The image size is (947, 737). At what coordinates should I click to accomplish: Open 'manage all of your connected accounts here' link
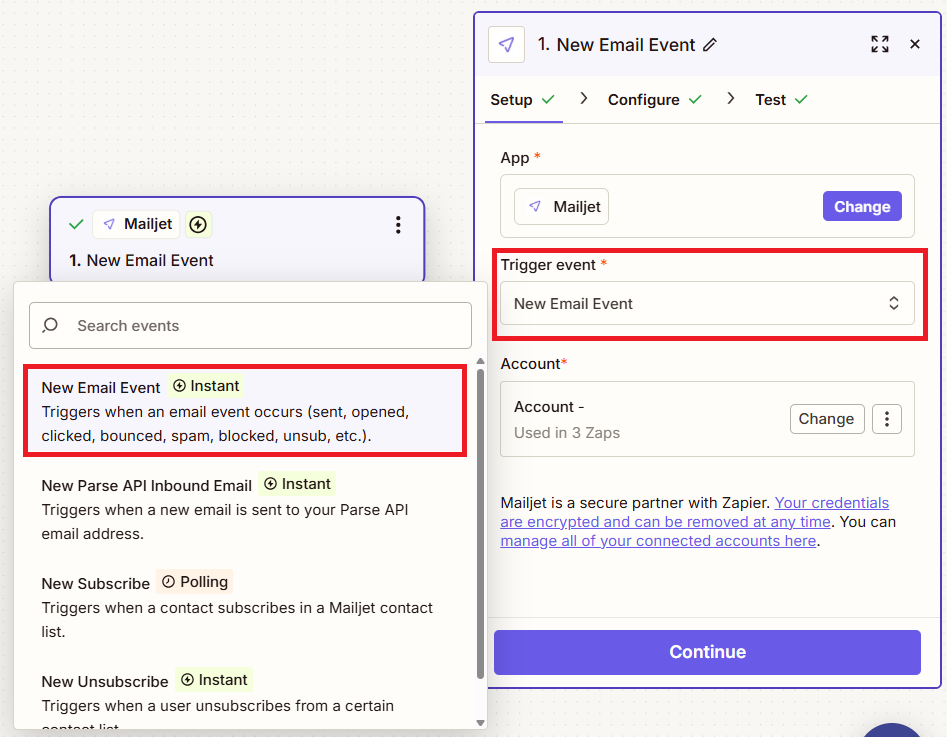click(658, 541)
